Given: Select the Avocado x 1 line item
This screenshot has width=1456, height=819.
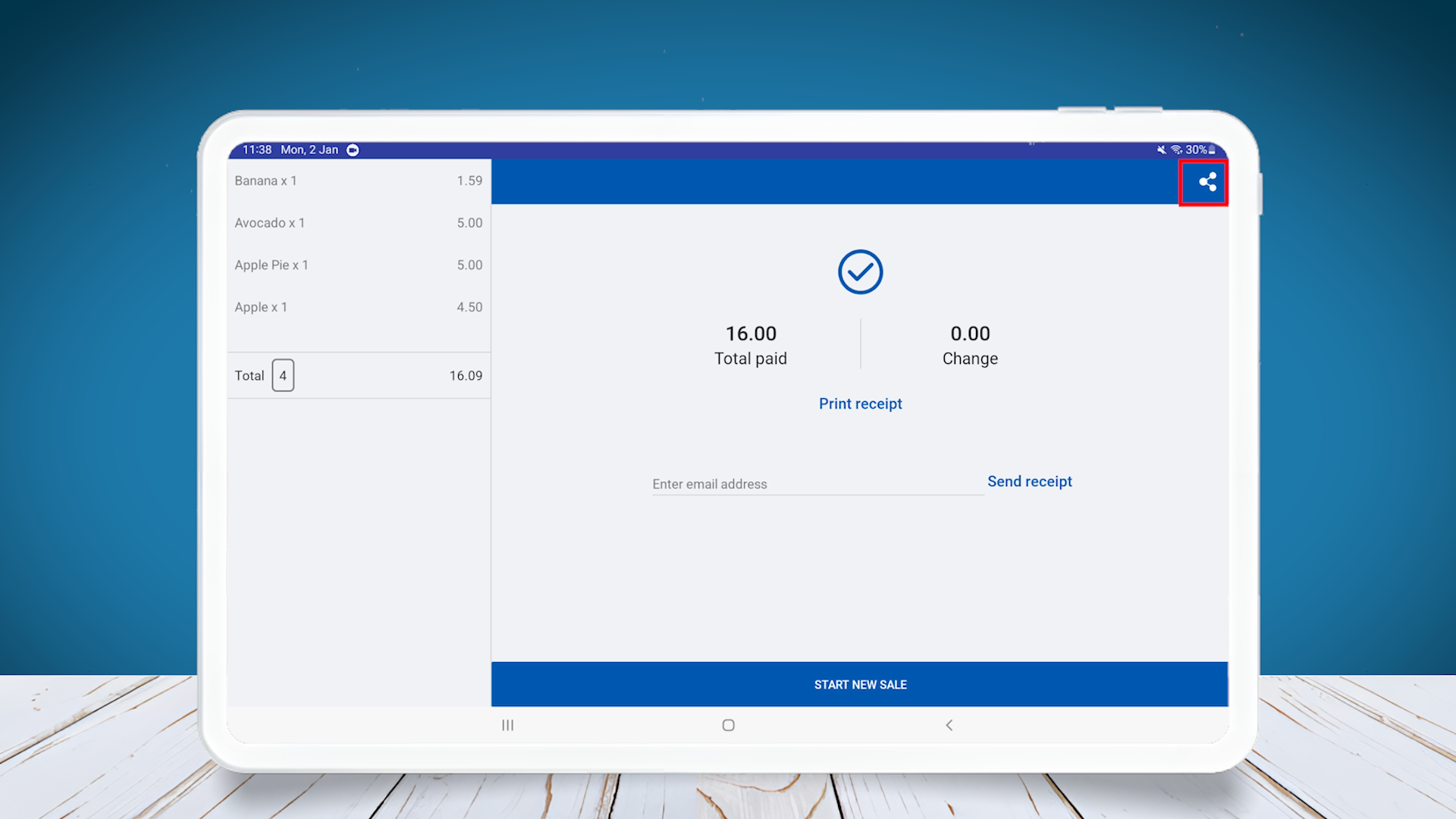Looking at the screenshot, I should 358,223.
